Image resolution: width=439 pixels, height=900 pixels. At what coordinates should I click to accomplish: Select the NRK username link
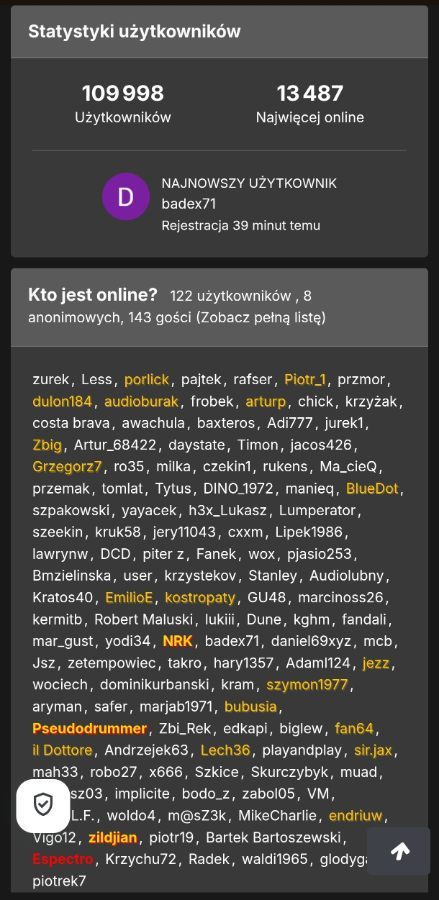(x=178, y=641)
